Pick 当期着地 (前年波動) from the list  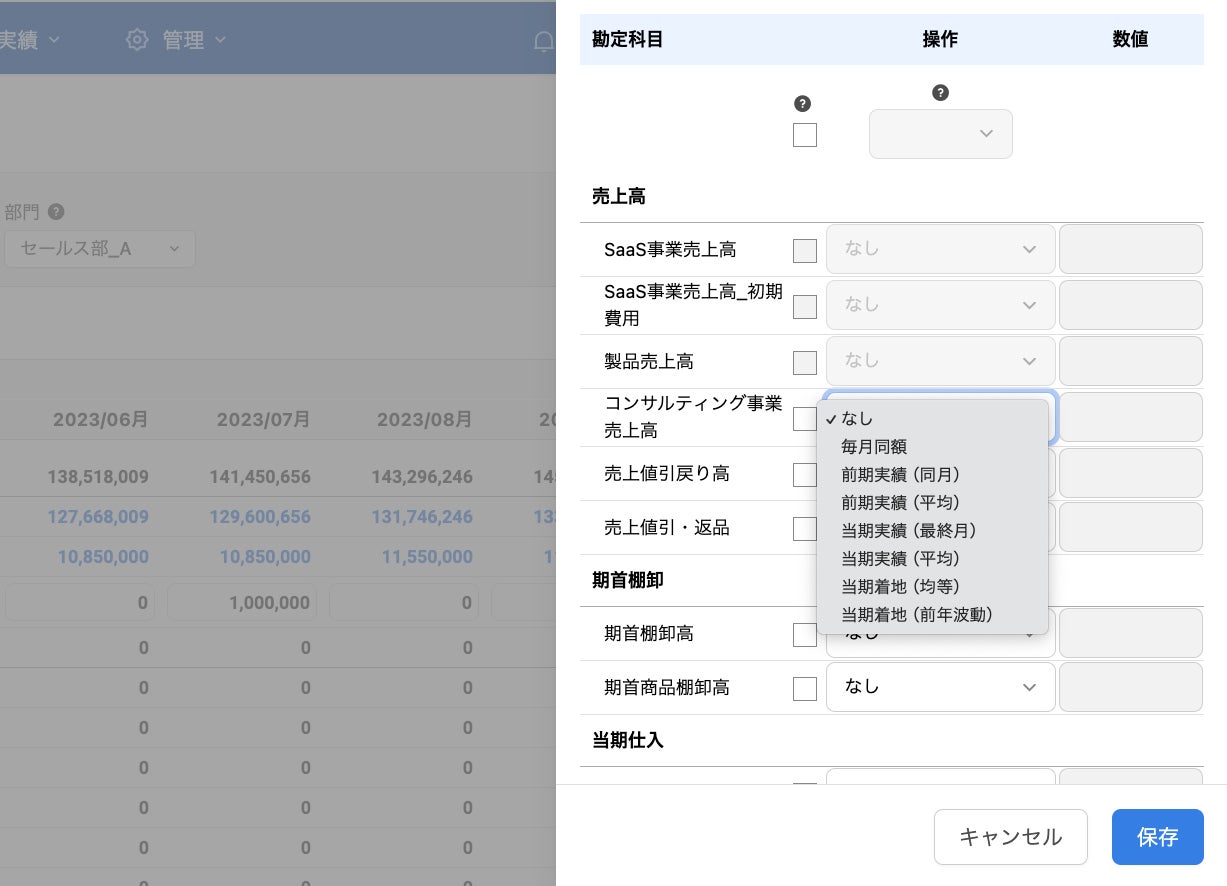coord(917,614)
